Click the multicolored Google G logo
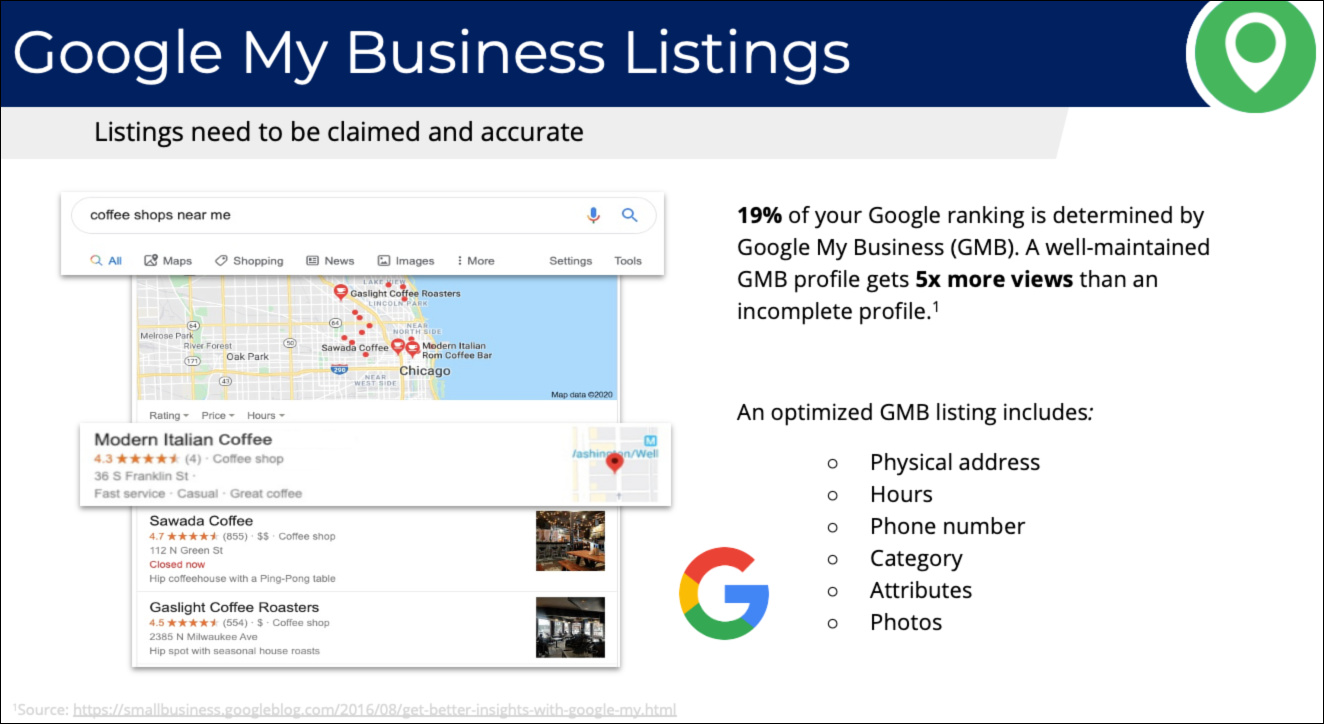 coord(724,593)
